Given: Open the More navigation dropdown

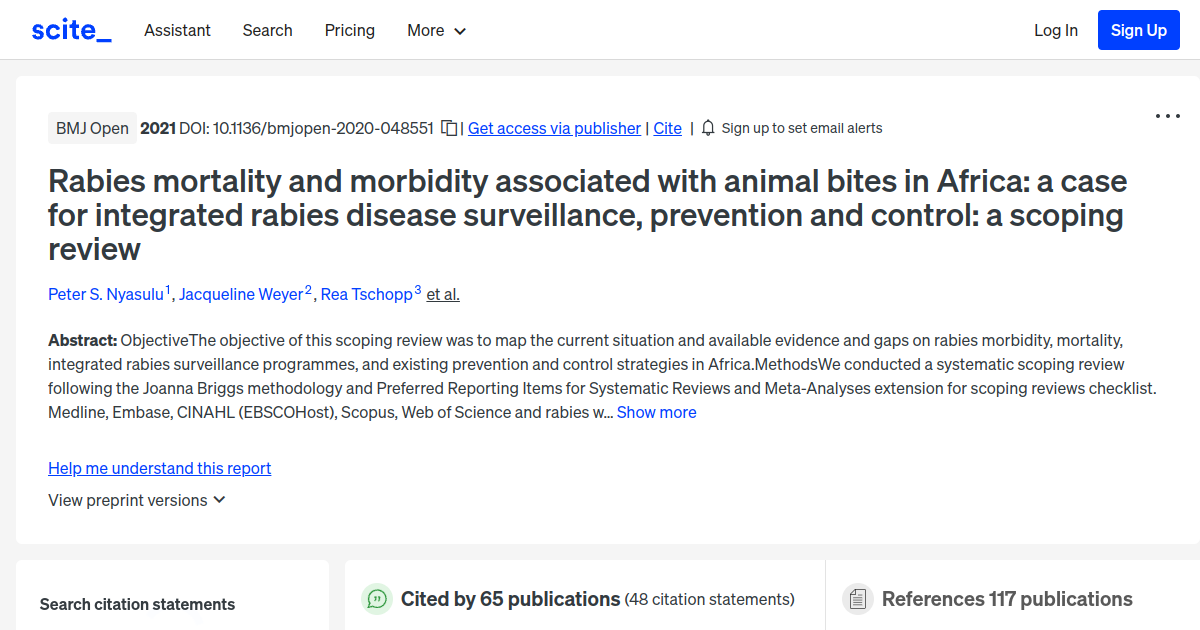Looking at the screenshot, I should coord(436,31).
